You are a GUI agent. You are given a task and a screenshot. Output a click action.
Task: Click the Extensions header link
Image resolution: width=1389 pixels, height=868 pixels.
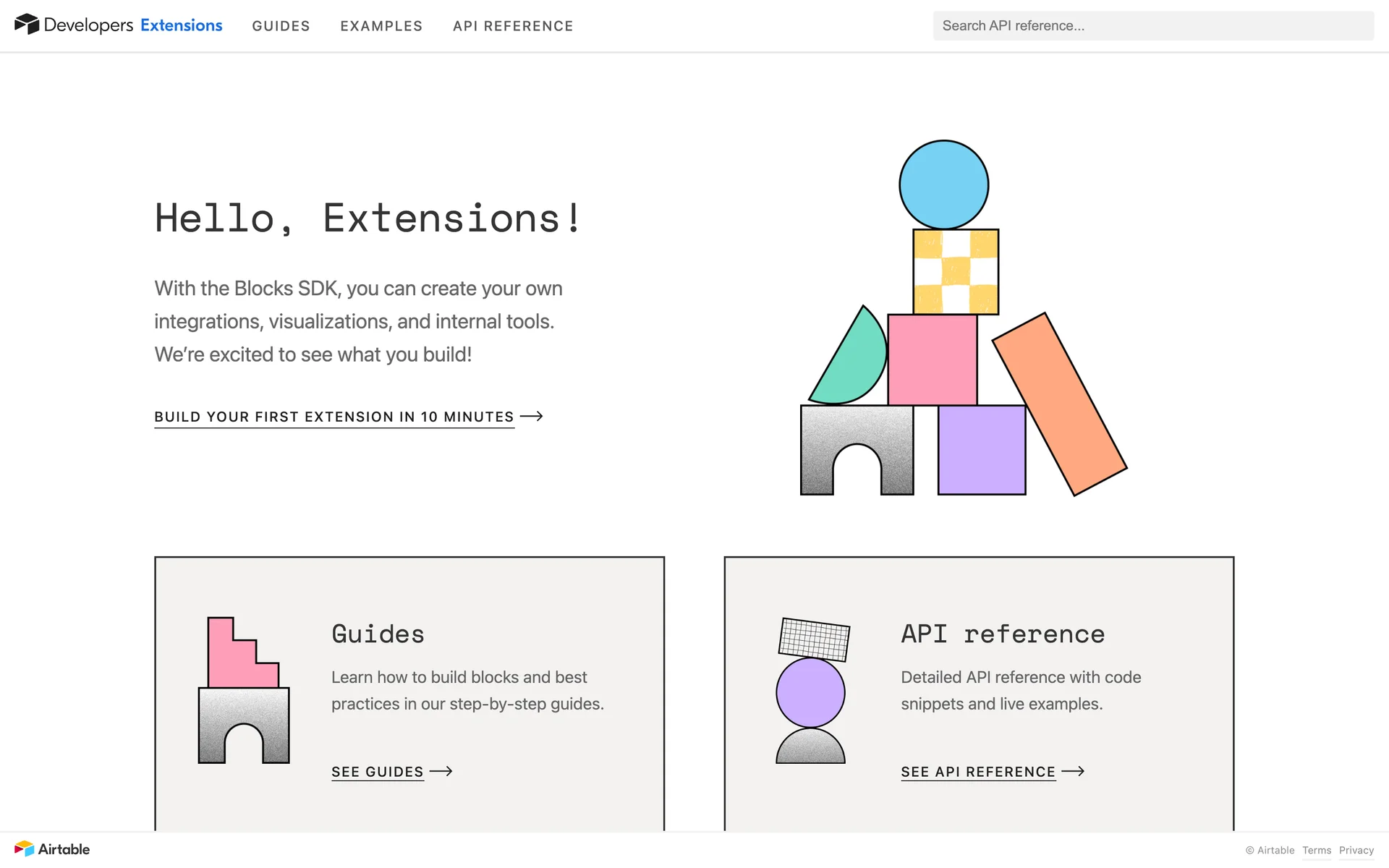pyautogui.click(x=181, y=25)
